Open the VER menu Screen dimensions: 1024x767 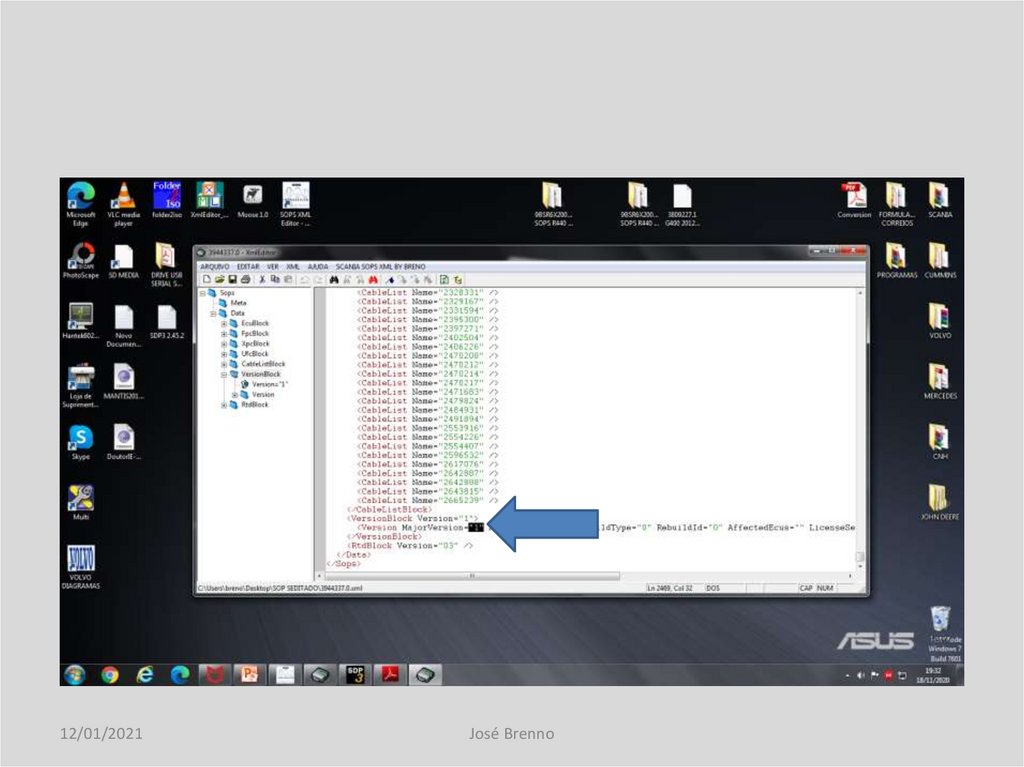point(273,267)
